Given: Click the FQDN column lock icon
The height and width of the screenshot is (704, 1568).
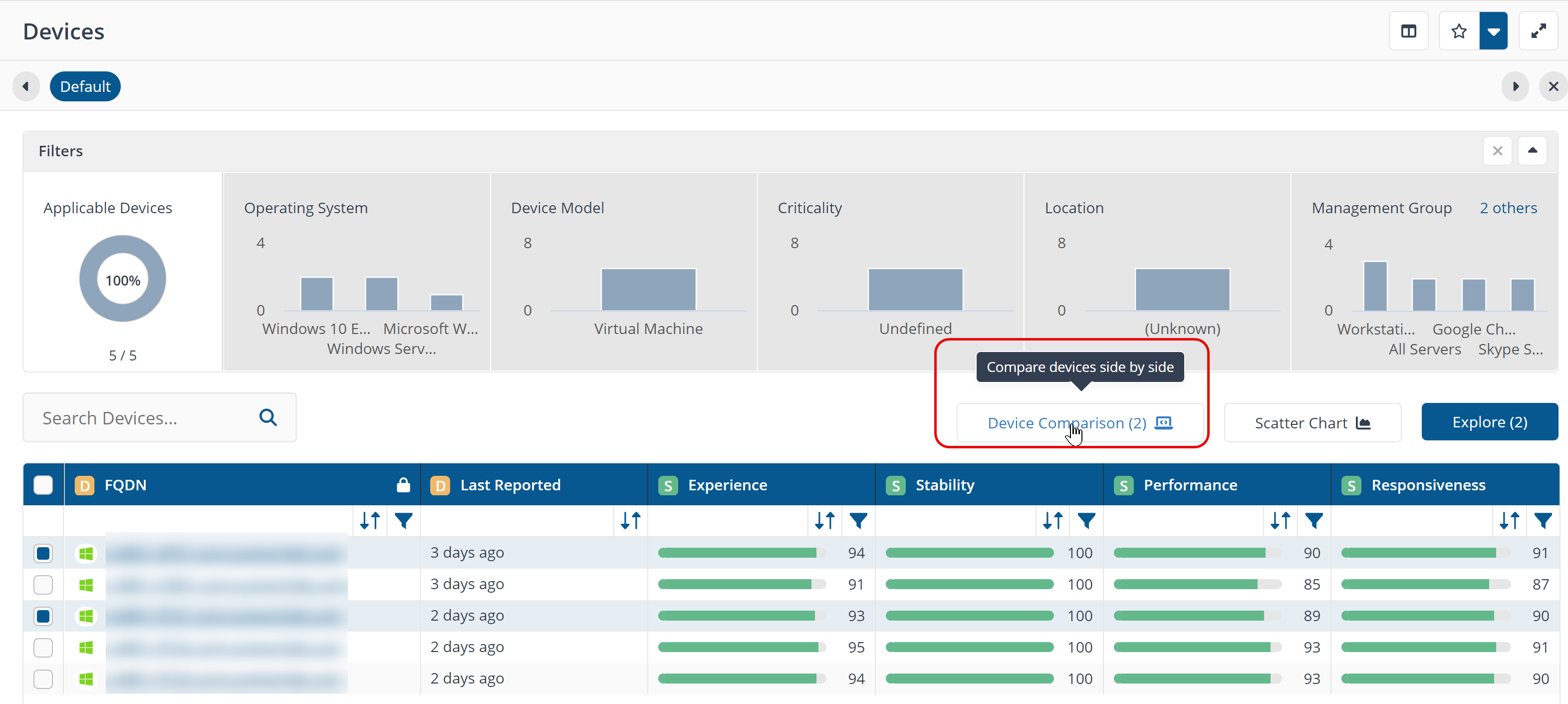Looking at the screenshot, I should coord(403,485).
